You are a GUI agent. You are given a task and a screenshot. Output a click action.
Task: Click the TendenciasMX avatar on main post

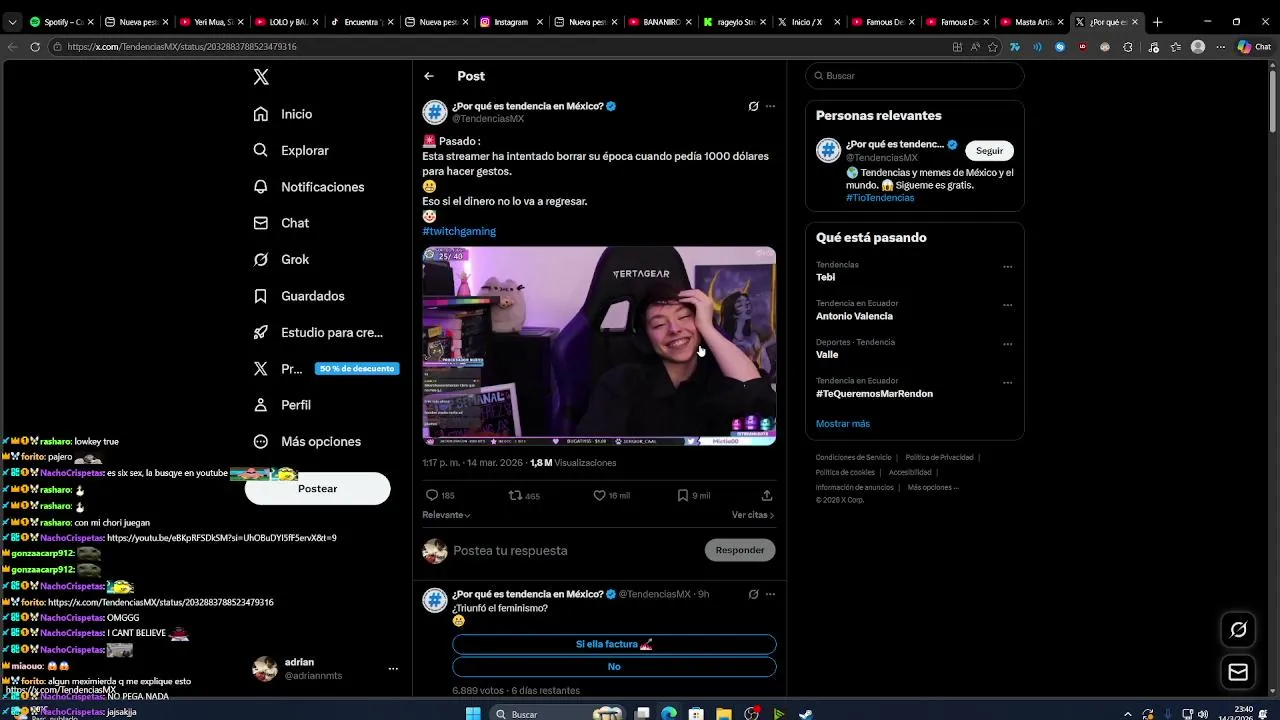click(434, 112)
